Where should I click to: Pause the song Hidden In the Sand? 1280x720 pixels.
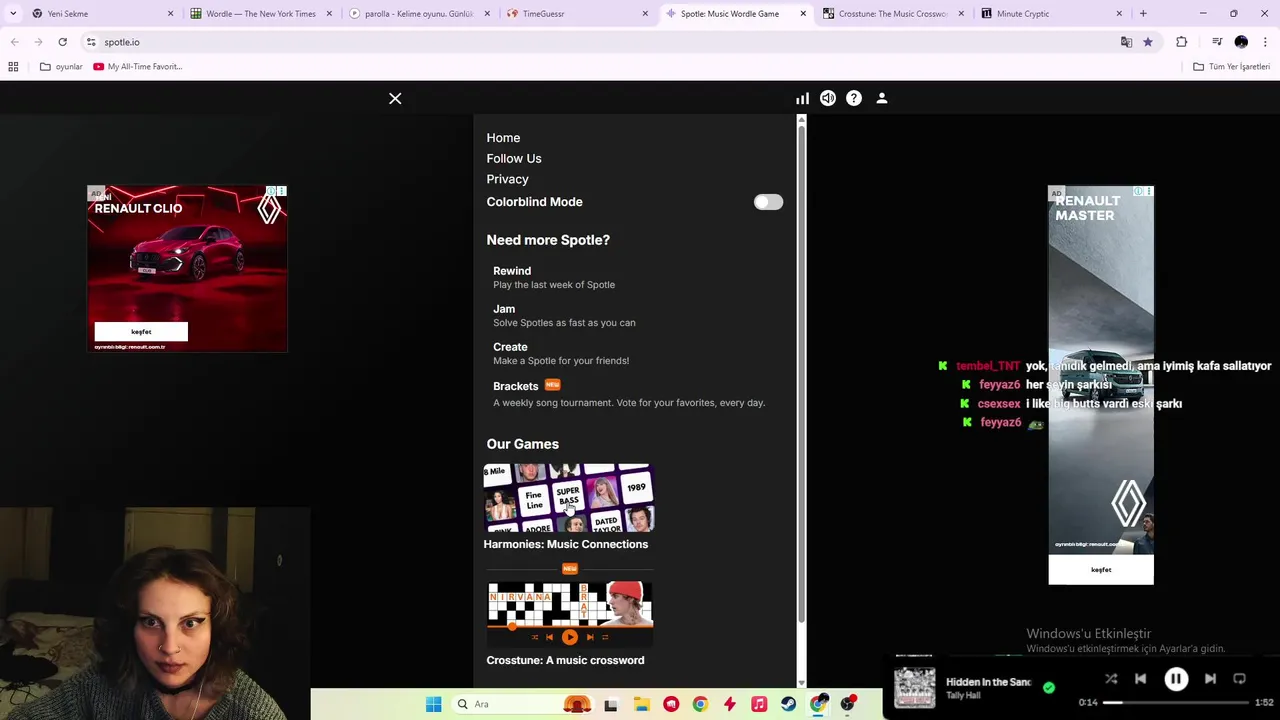[1176, 678]
